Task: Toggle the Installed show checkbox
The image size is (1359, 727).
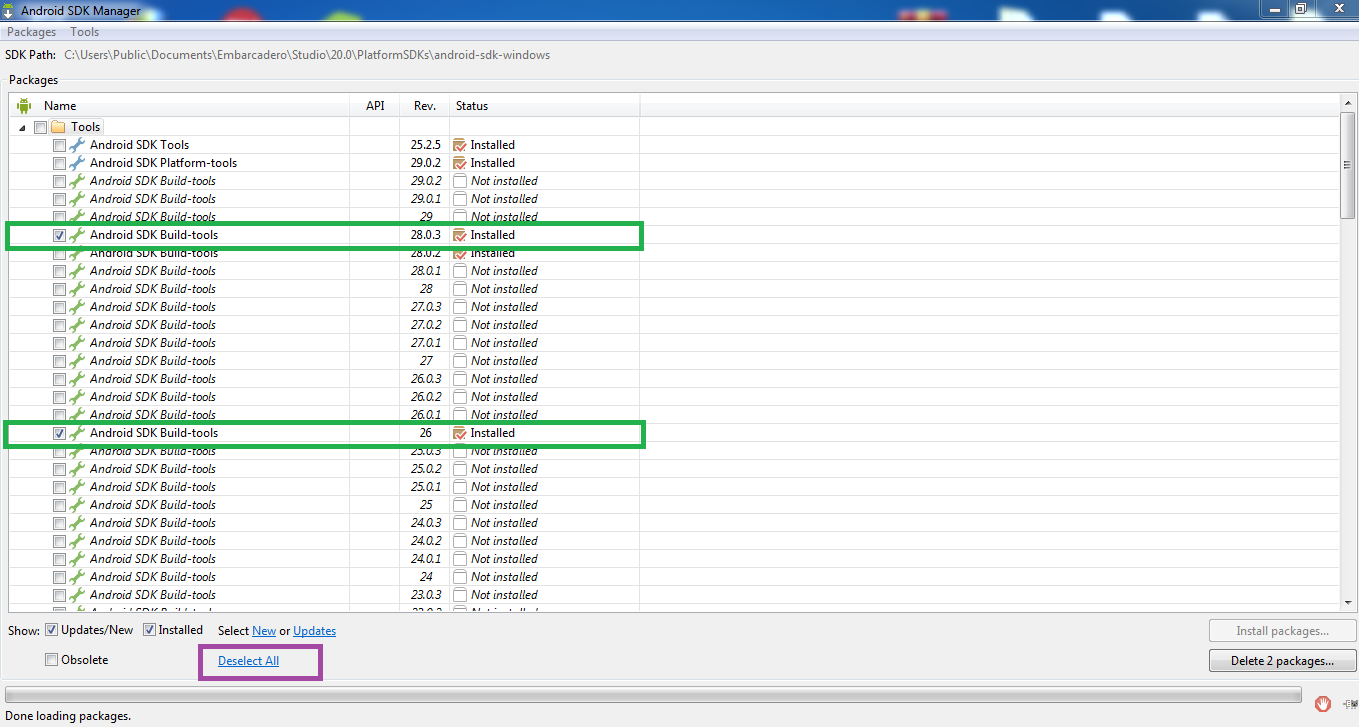Action: click(x=149, y=630)
